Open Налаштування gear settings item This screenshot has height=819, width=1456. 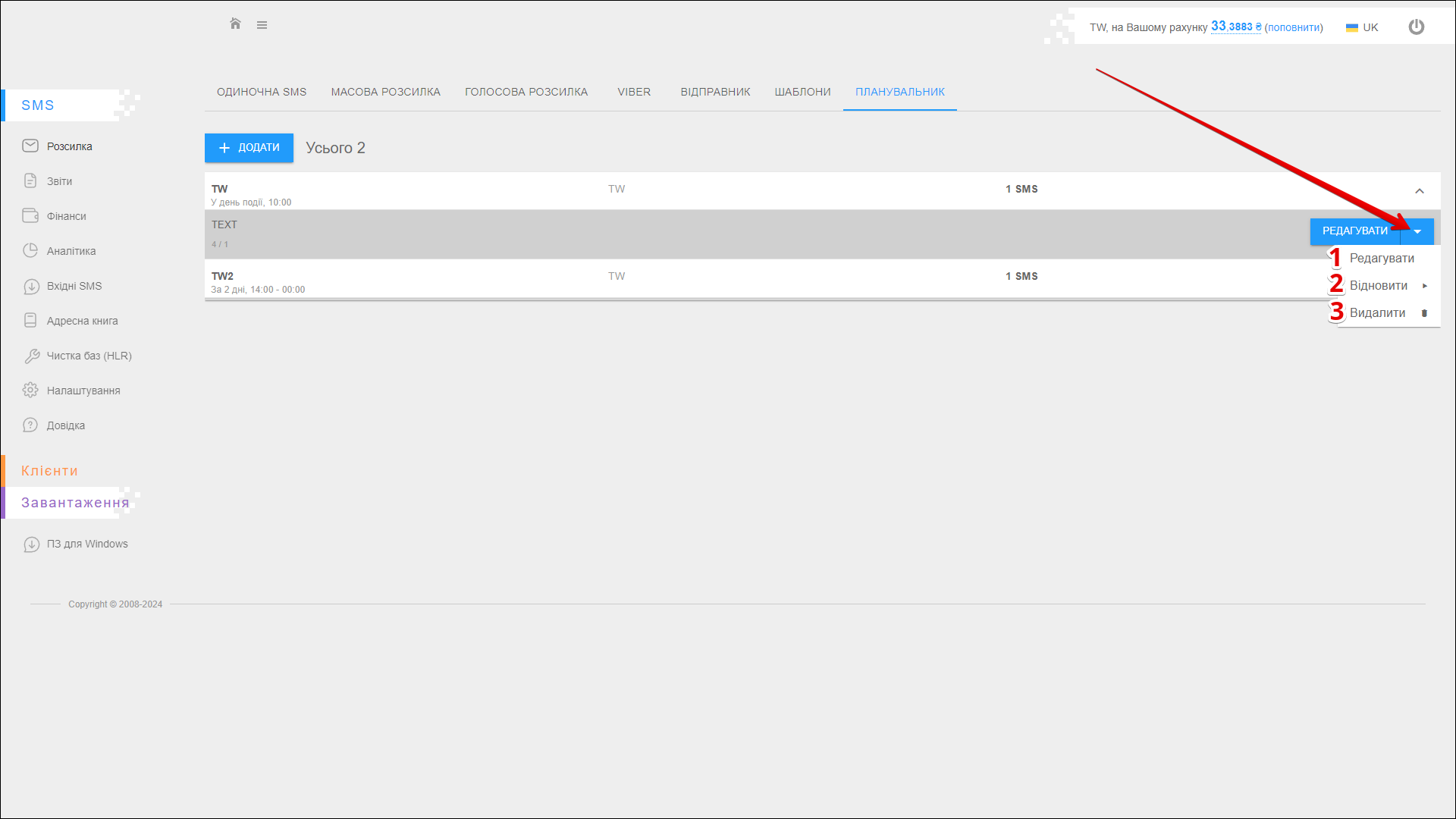click(83, 391)
